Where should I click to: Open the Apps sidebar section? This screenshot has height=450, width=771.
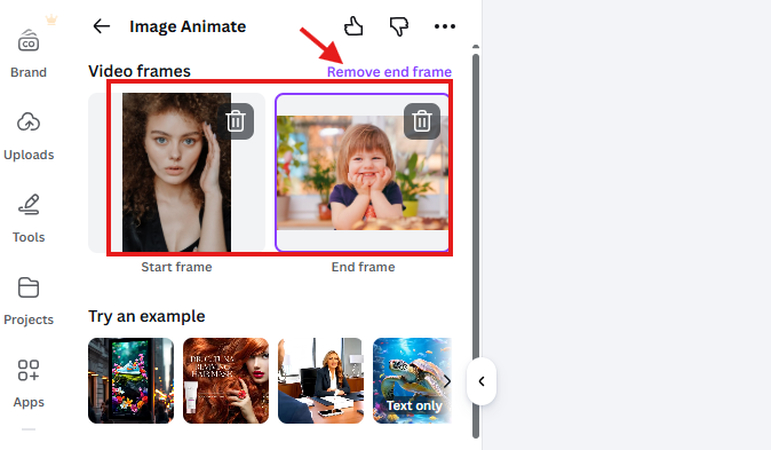coord(29,384)
